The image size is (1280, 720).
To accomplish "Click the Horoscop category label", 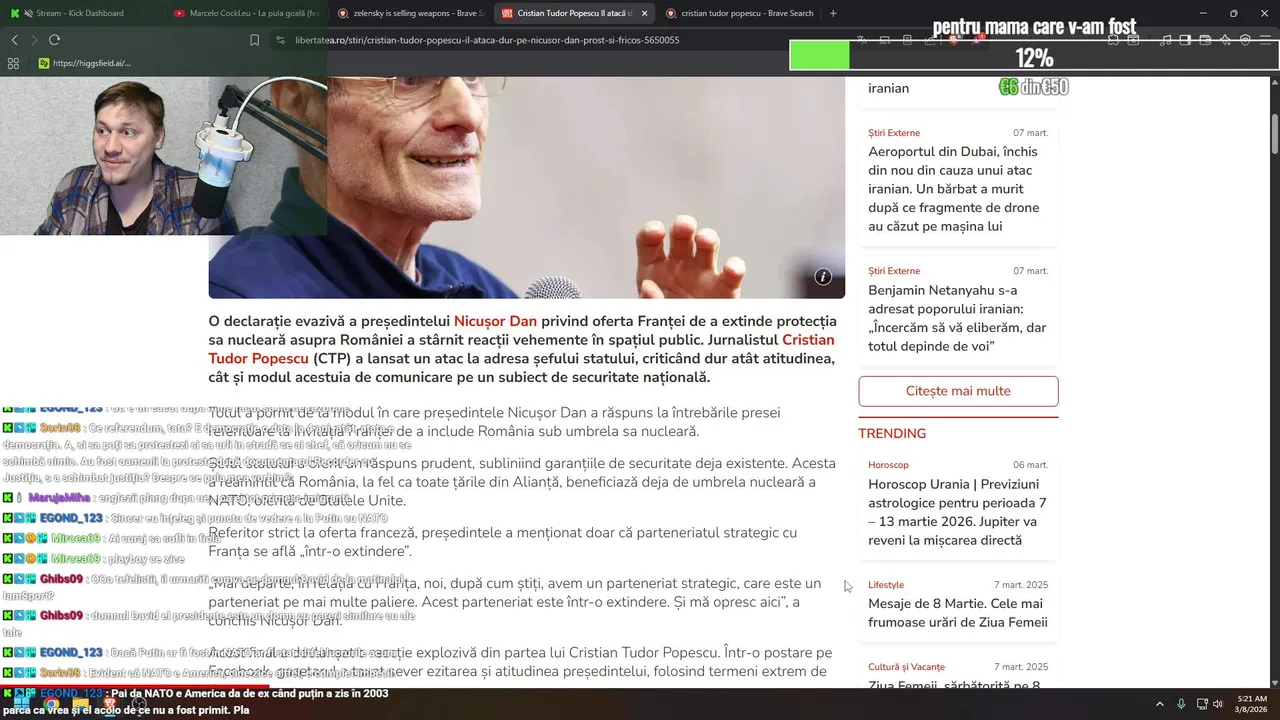I will (888, 465).
